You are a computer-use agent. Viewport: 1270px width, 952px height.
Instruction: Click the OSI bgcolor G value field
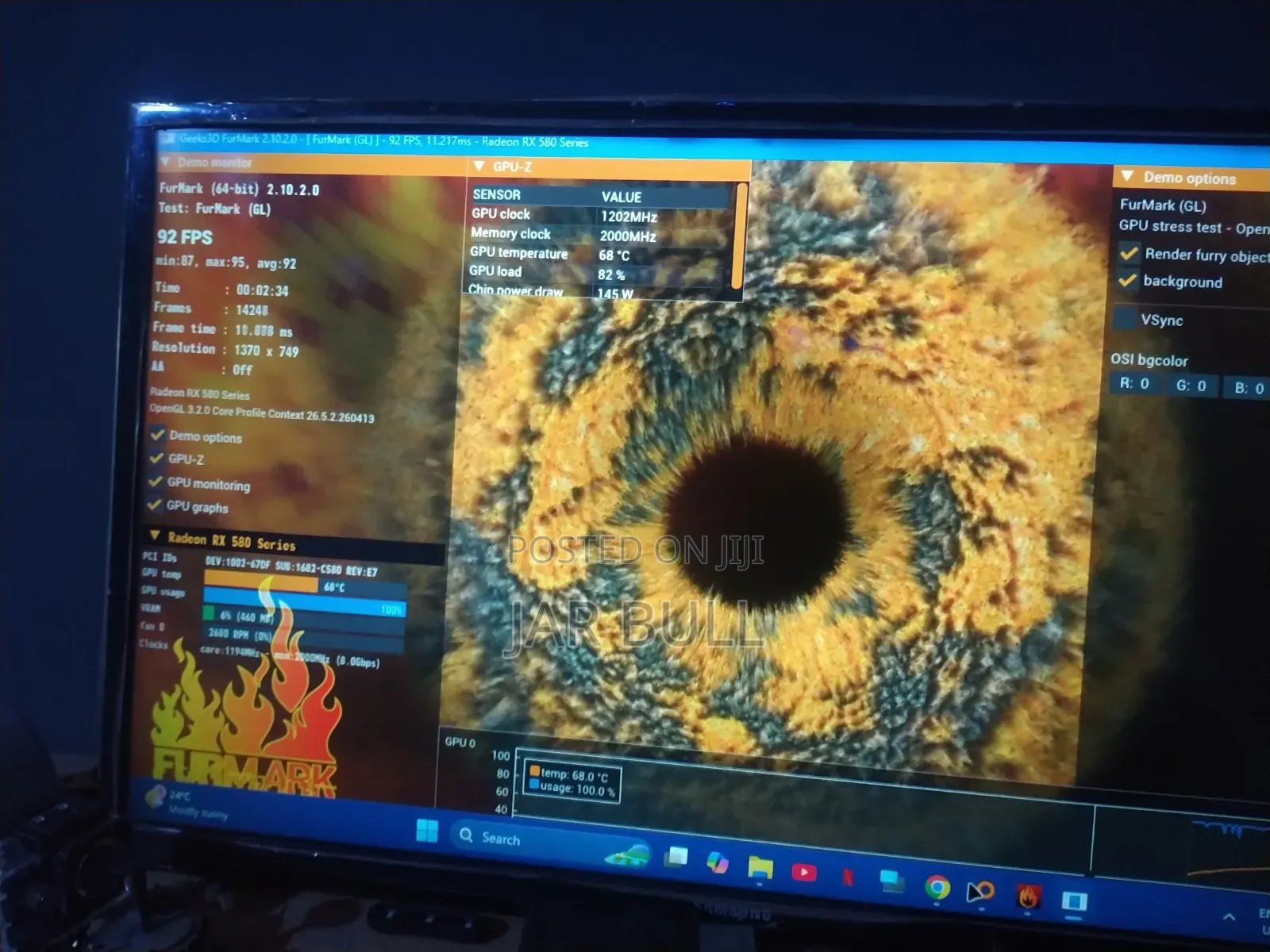[x=1191, y=386]
